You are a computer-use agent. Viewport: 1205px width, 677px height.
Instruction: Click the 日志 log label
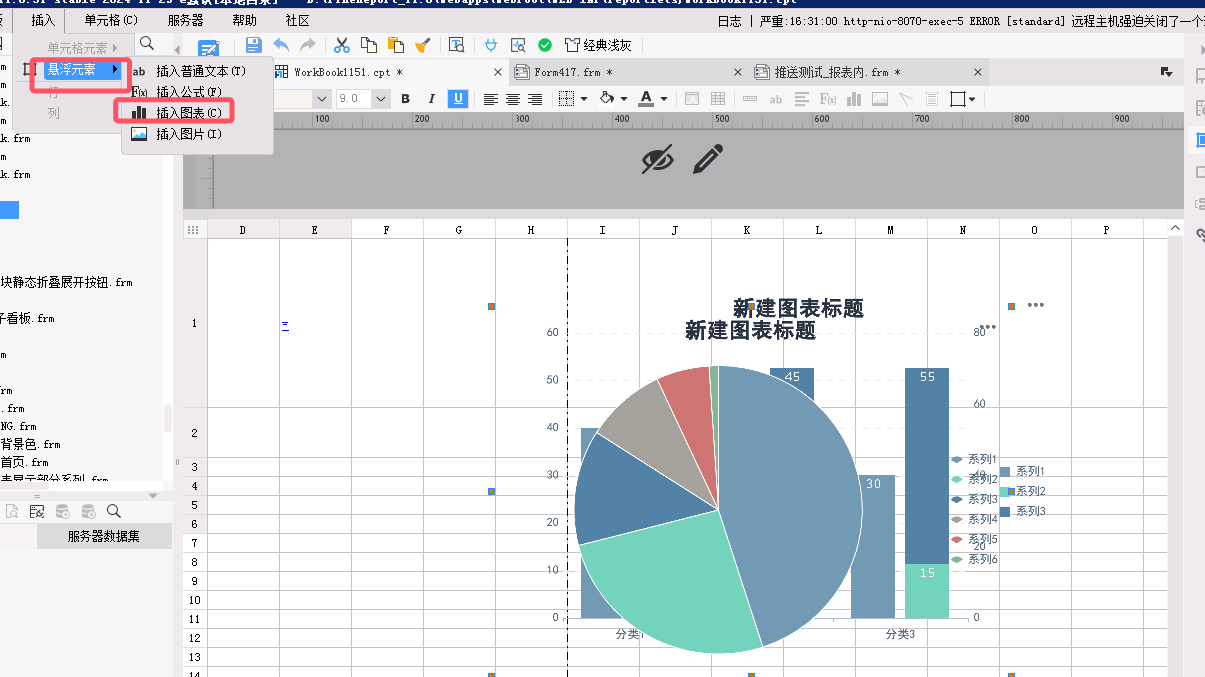point(729,21)
